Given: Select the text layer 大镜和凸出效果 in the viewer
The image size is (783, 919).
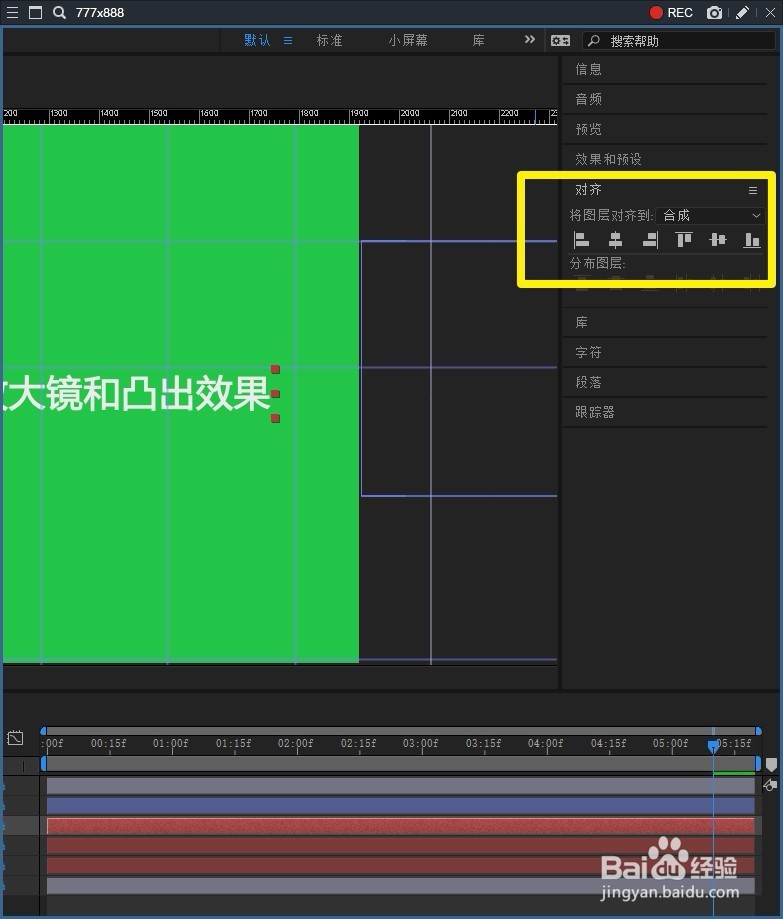Looking at the screenshot, I should 137,393.
